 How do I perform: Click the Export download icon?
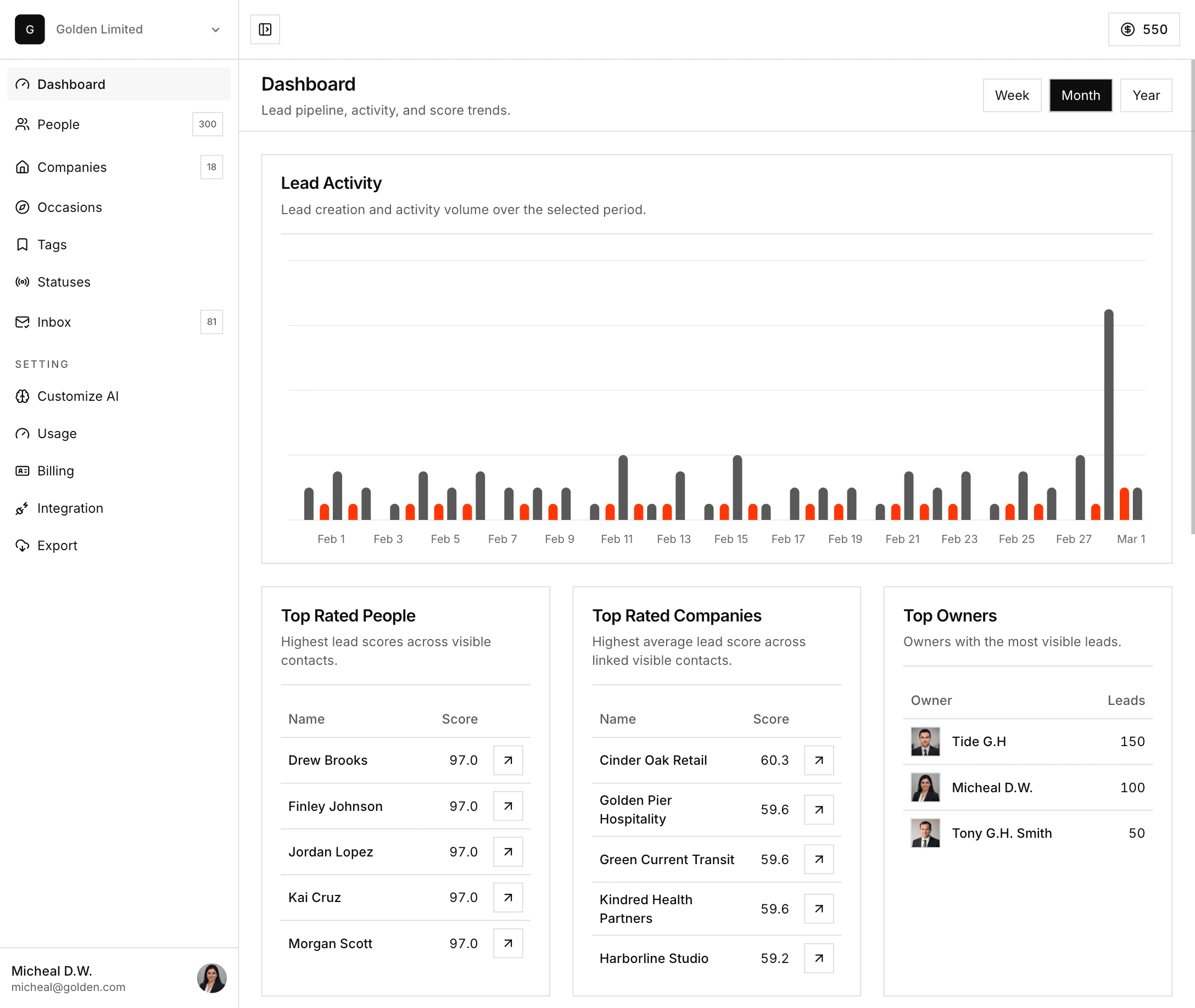(22, 545)
